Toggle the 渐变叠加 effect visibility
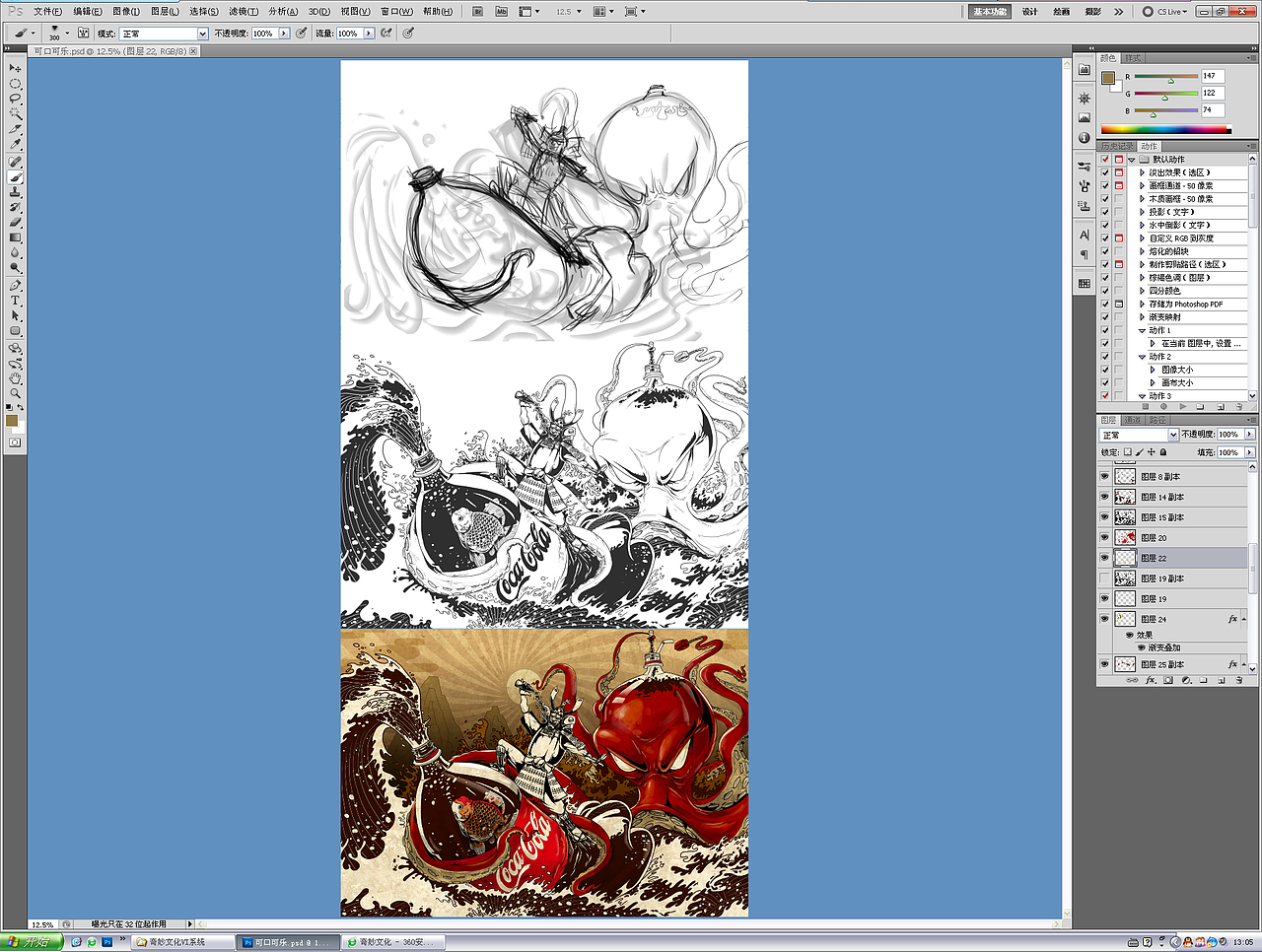 point(1142,647)
